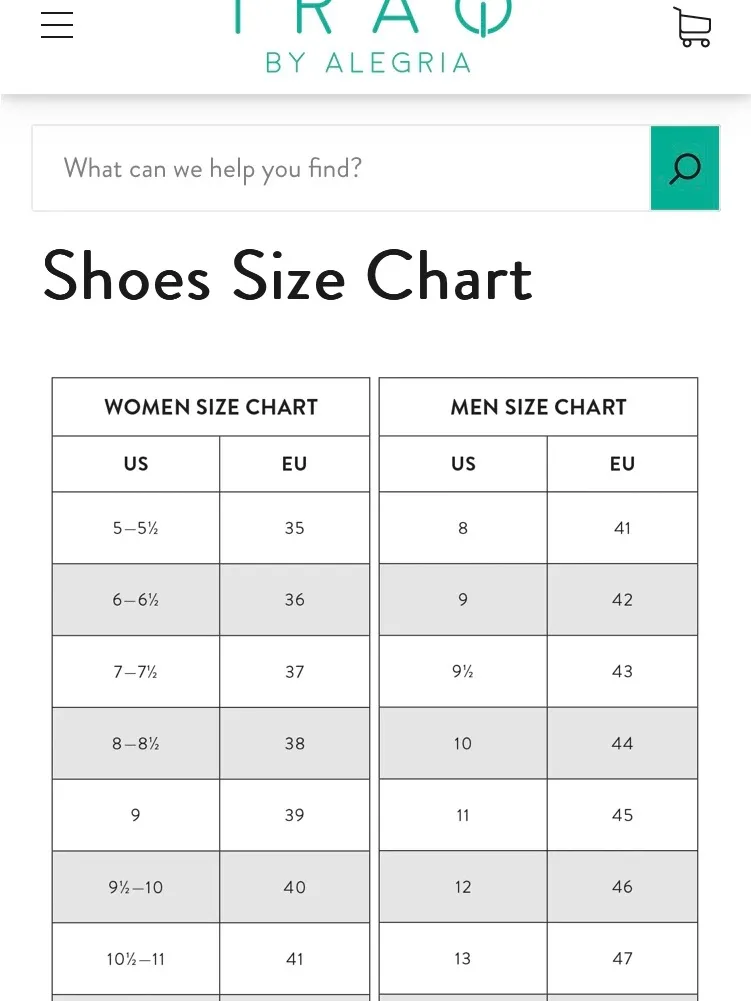The image size is (751, 1001).
Task: Select men's US size 9½ cell
Action: [463, 671]
